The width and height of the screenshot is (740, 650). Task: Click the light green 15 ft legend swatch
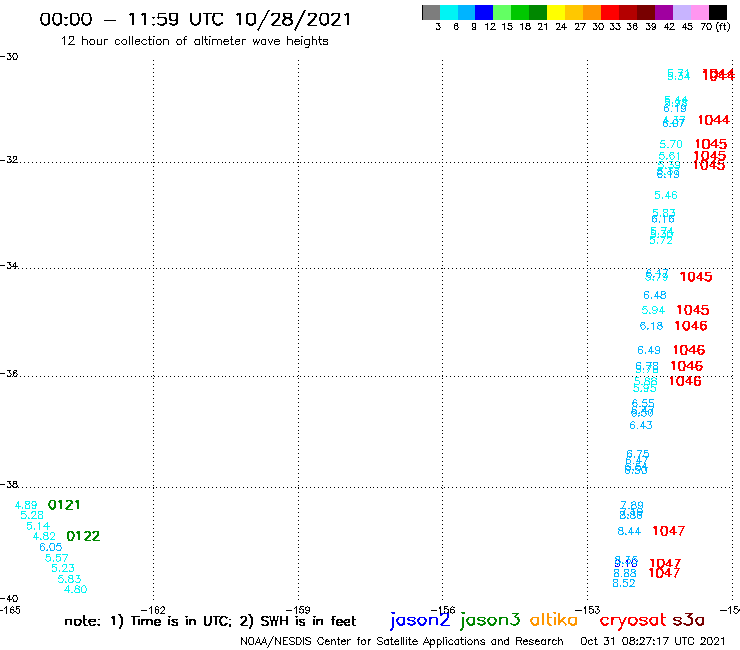point(502,12)
